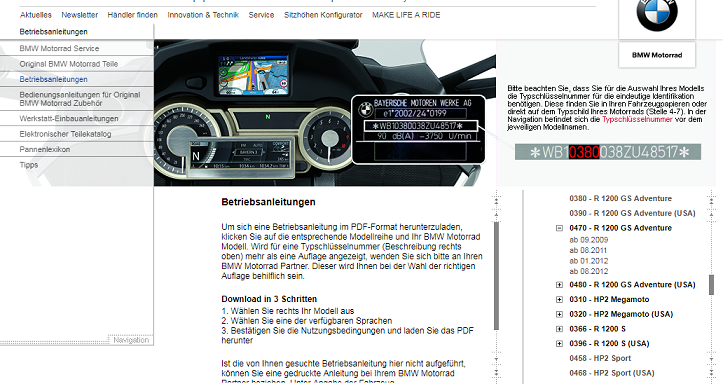Click the single up arrow of the model list scrollbar
The height and width of the screenshot is (384, 723).
tap(711, 213)
